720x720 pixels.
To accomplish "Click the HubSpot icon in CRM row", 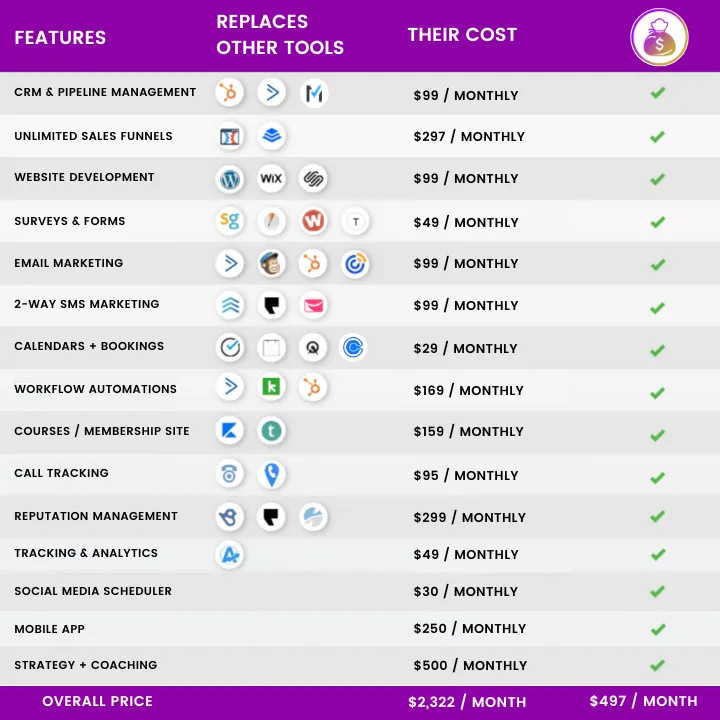I will point(229,93).
